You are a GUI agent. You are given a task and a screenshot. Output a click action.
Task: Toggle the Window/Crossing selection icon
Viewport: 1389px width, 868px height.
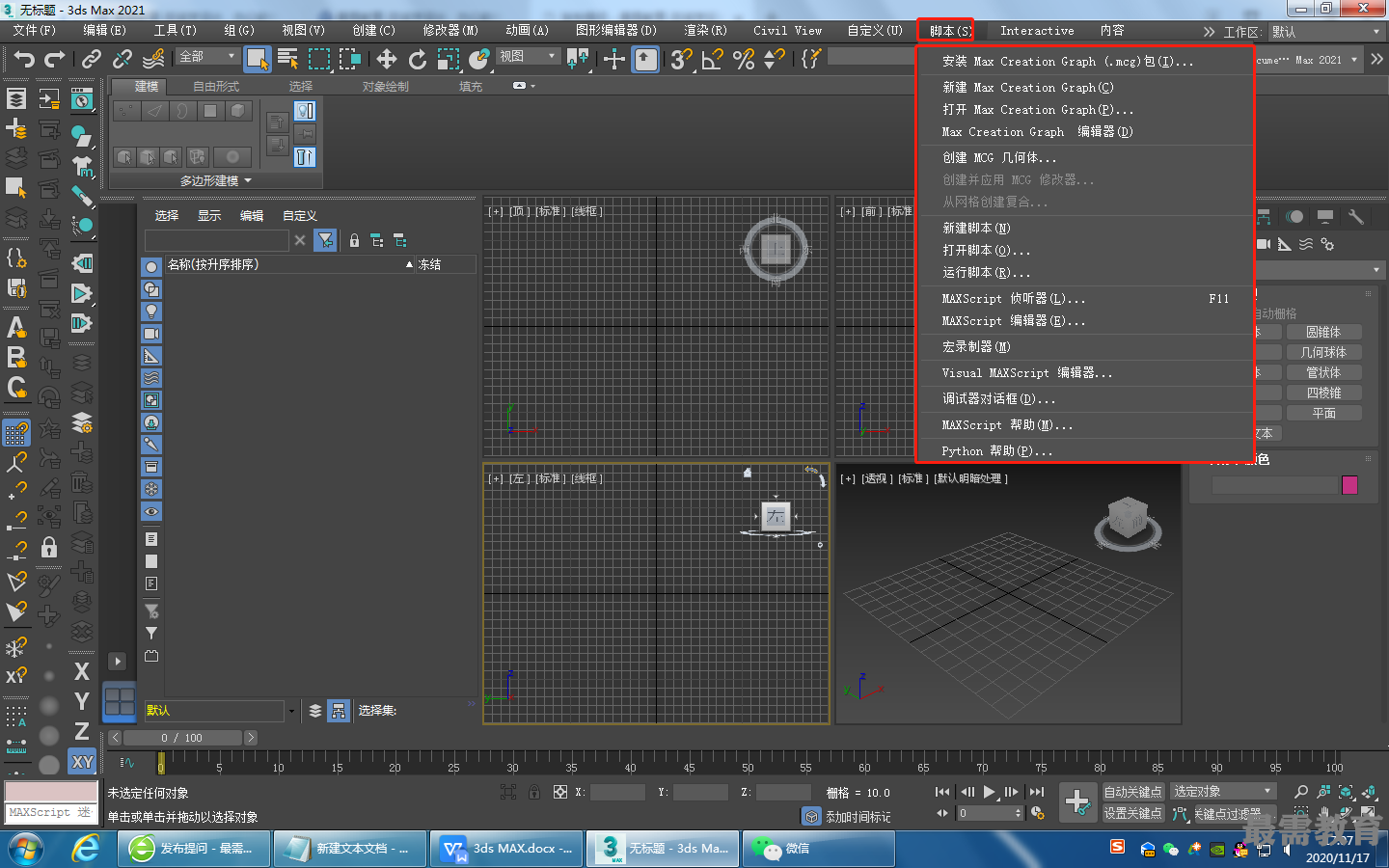[x=349, y=60]
